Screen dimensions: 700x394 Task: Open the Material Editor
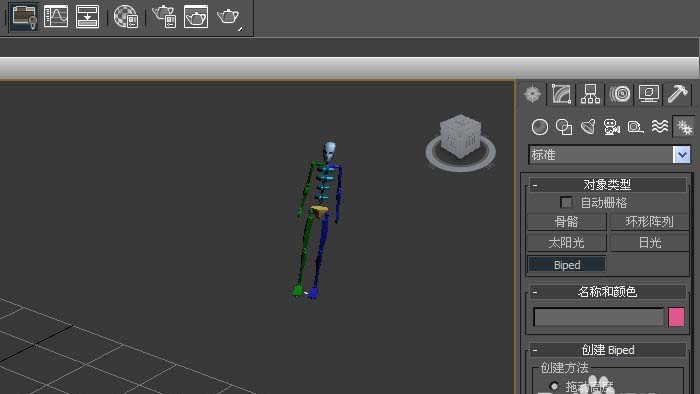point(126,17)
